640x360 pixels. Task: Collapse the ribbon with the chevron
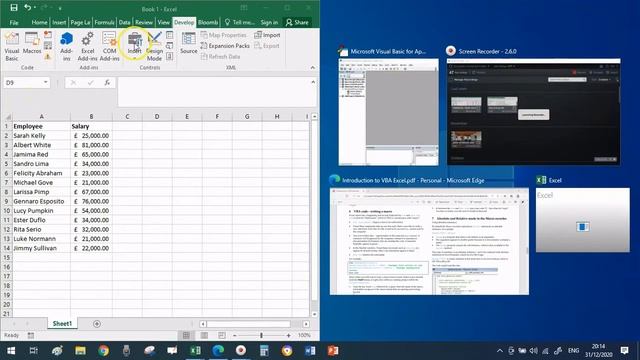(x=313, y=67)
